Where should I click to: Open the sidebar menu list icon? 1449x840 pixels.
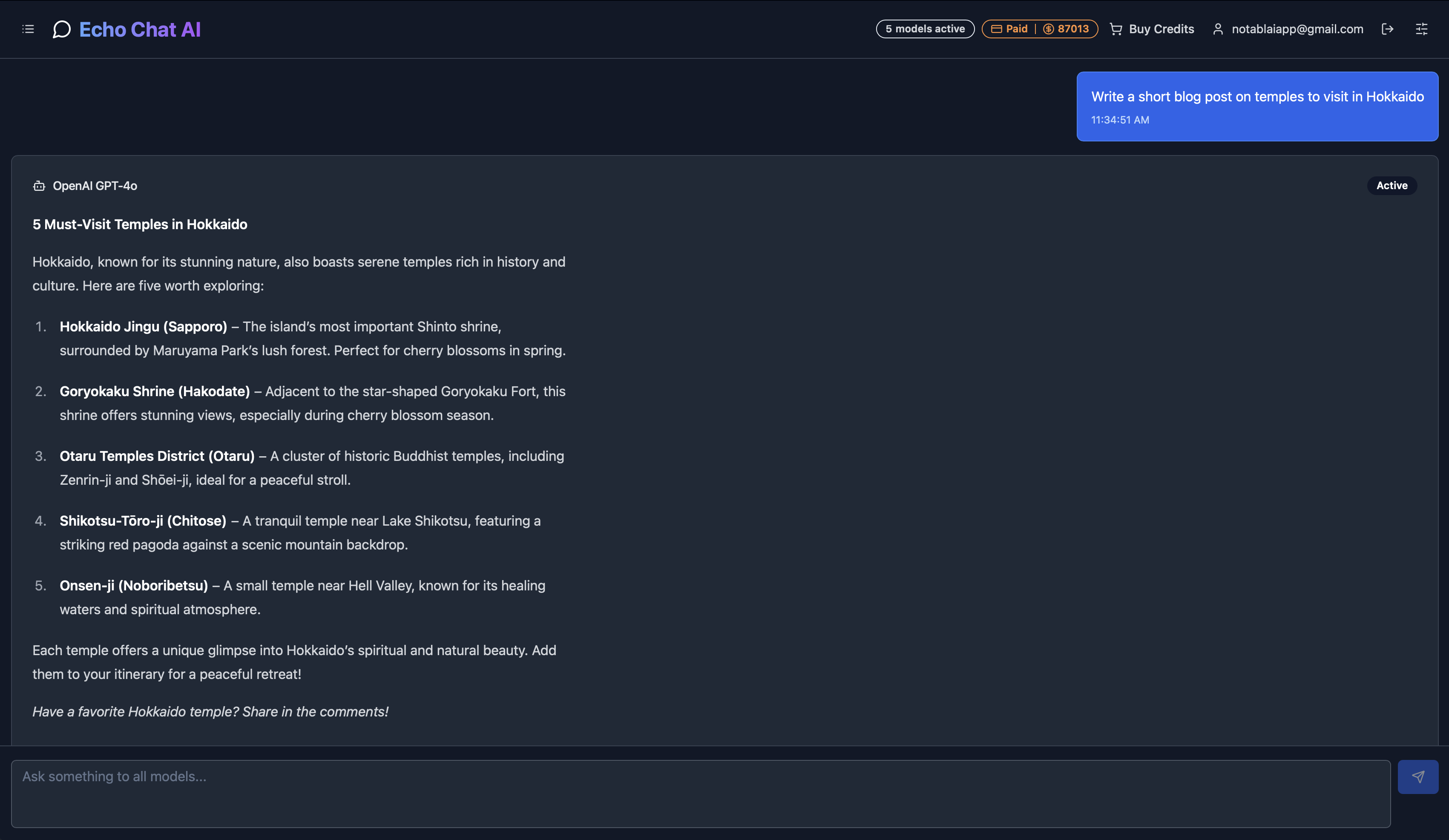click(28, 29)
